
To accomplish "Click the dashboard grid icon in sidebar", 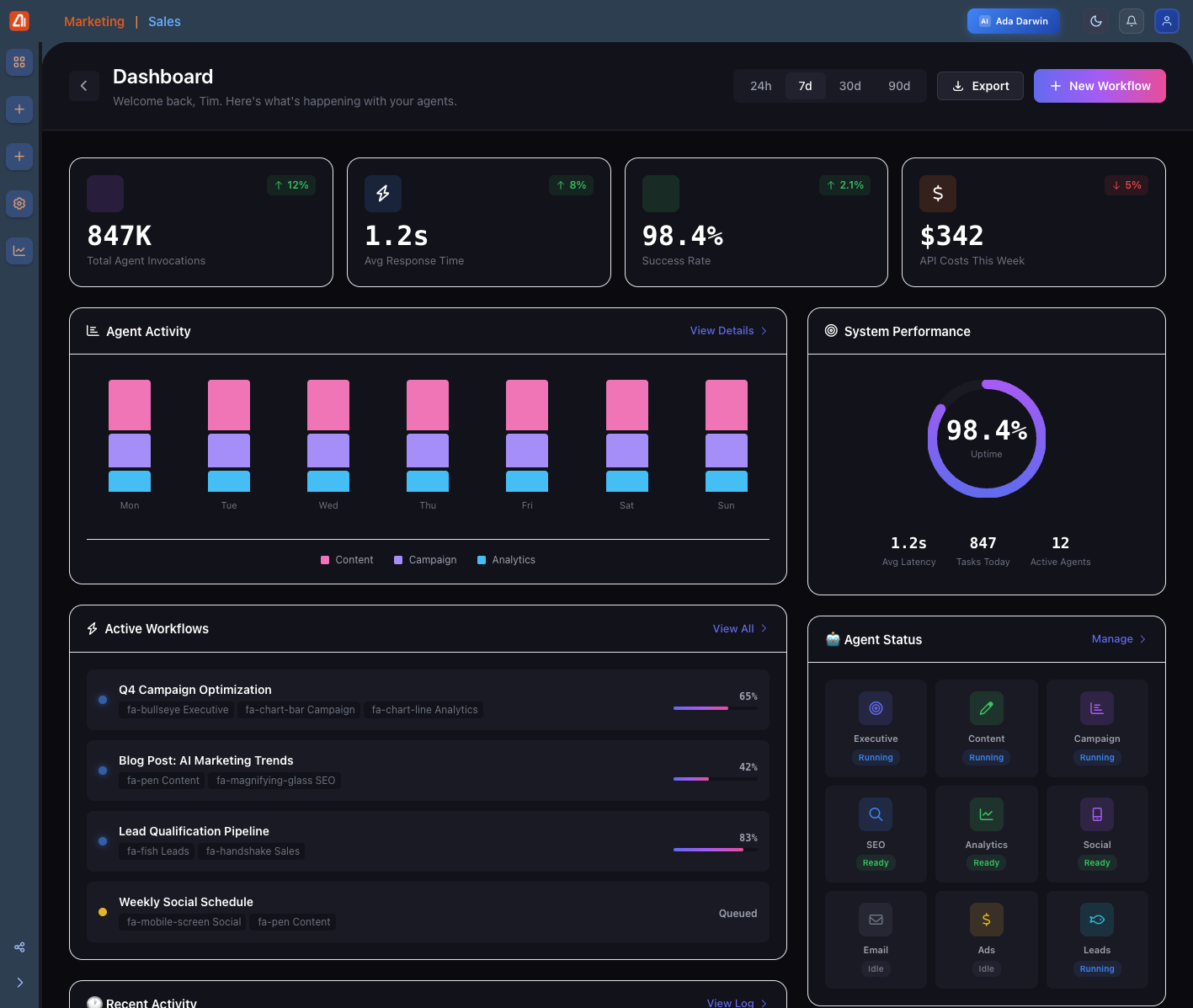I will [19, 62].
